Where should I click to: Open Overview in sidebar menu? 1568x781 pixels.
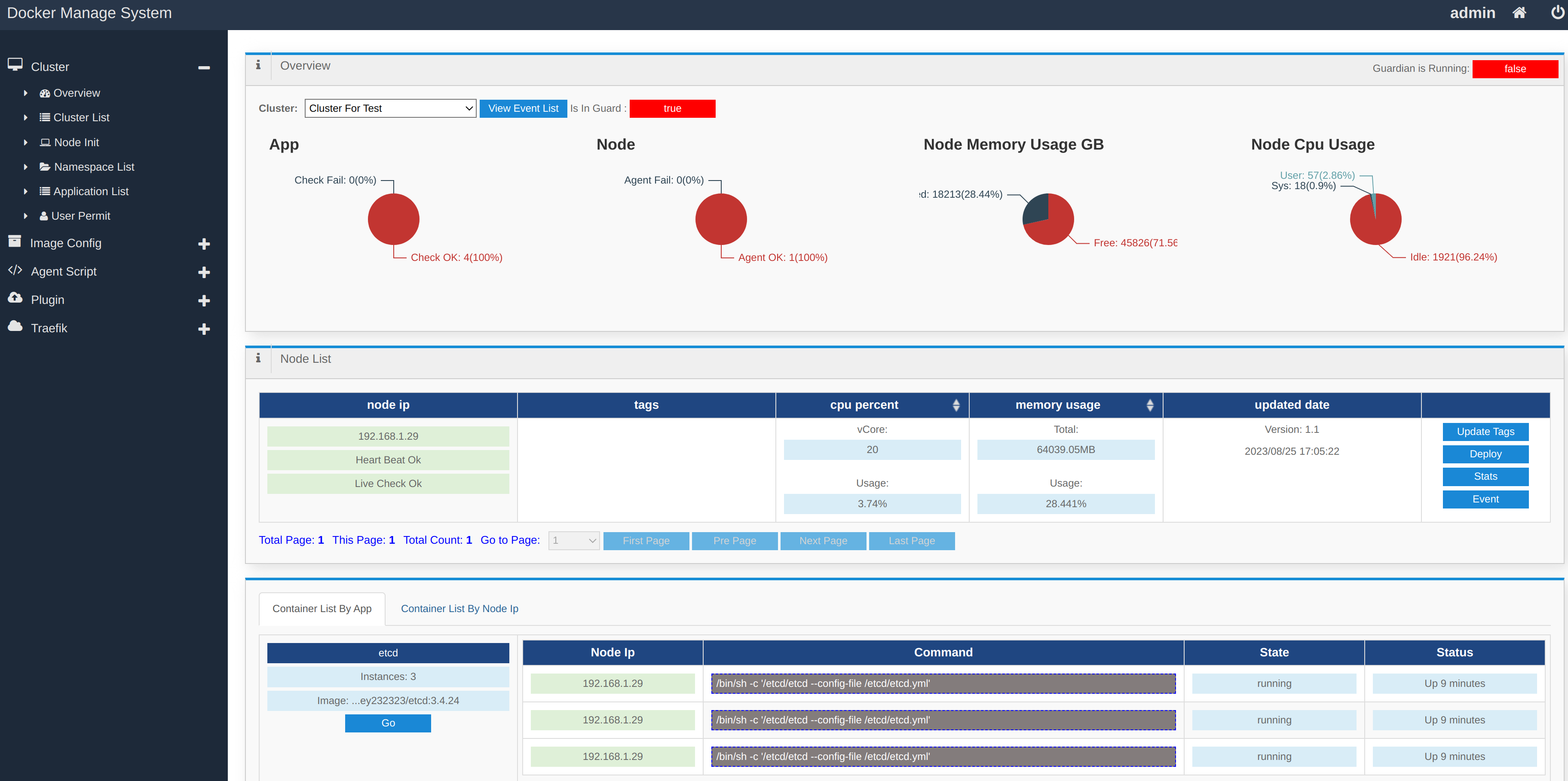[x=77, y=93]
